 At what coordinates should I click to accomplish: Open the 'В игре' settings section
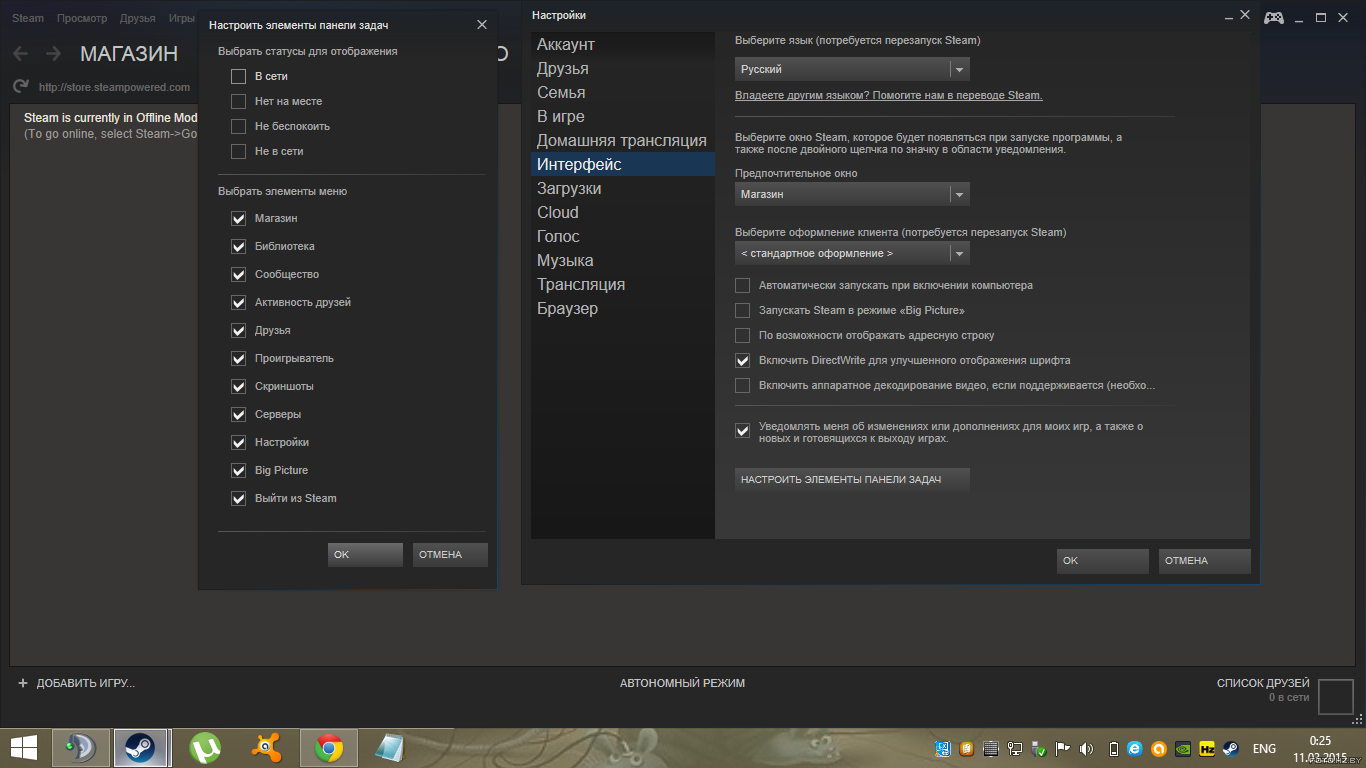[623, 116]
